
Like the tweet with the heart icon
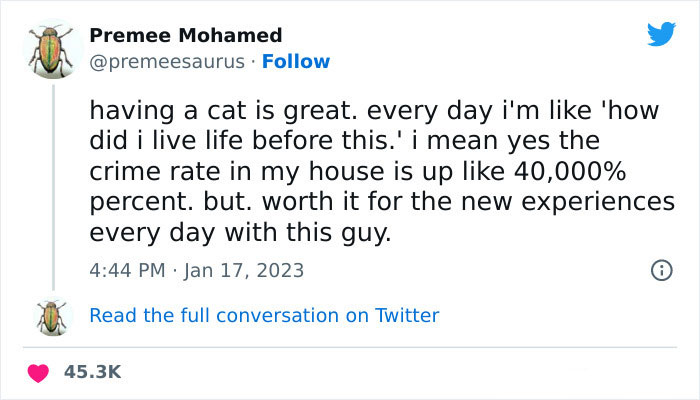(40, 372)
